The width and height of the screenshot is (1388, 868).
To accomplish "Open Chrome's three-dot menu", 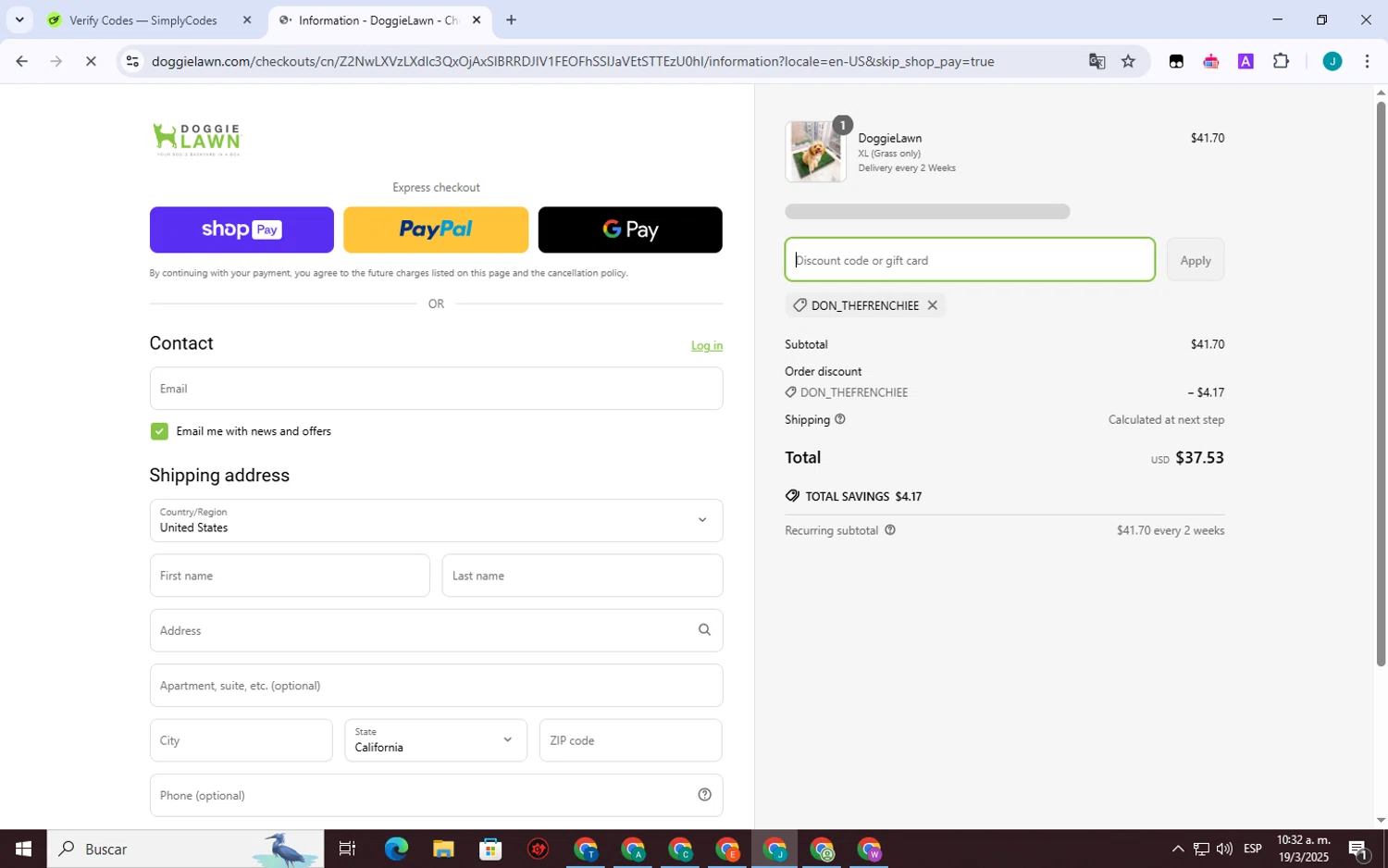I will coord(1367,62).
